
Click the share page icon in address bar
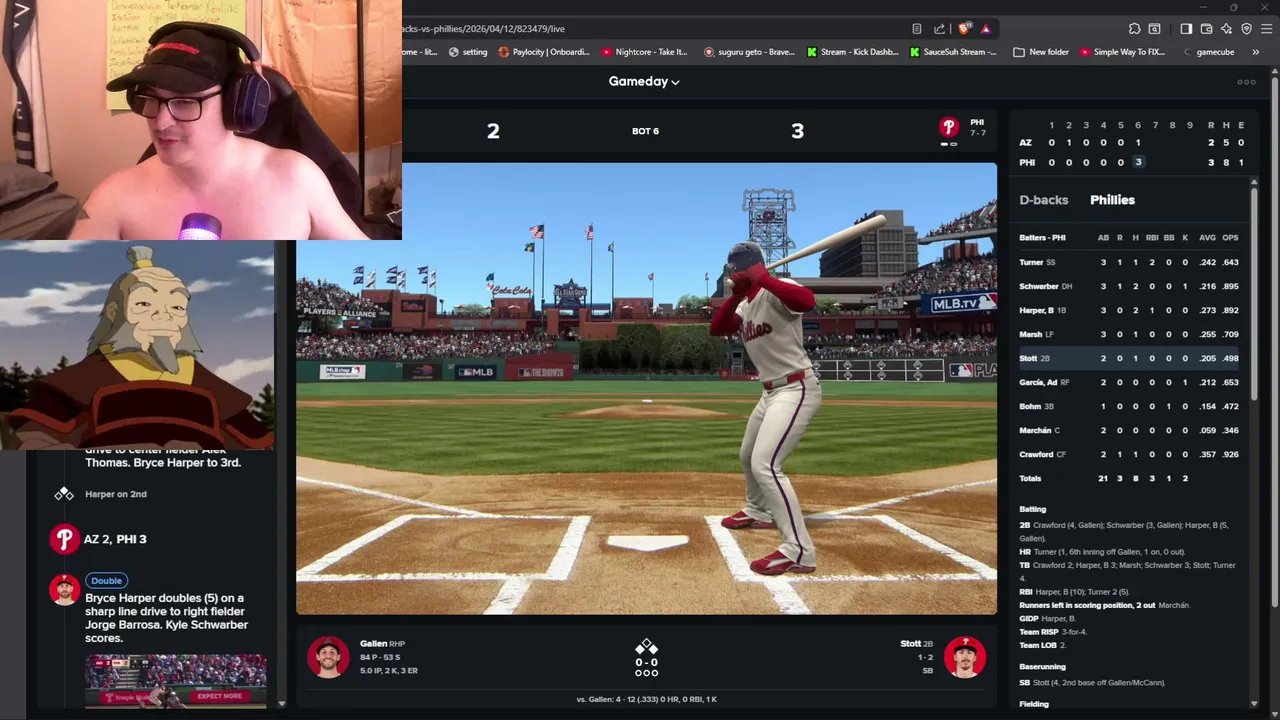pos(939,29)
